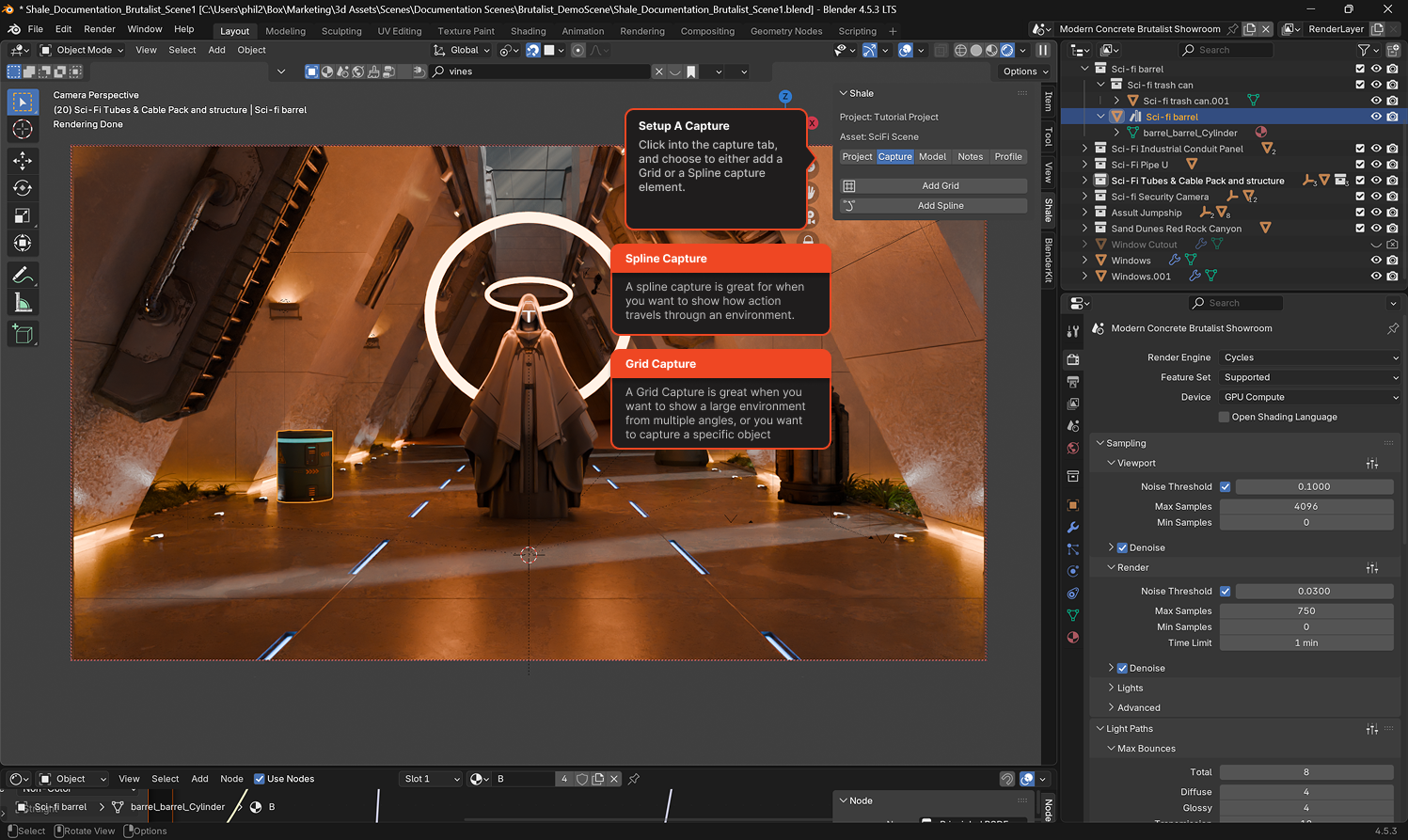Clear the vines search field
The width and height of the screenshot is (1408, 840).
(x=659, y=71)
